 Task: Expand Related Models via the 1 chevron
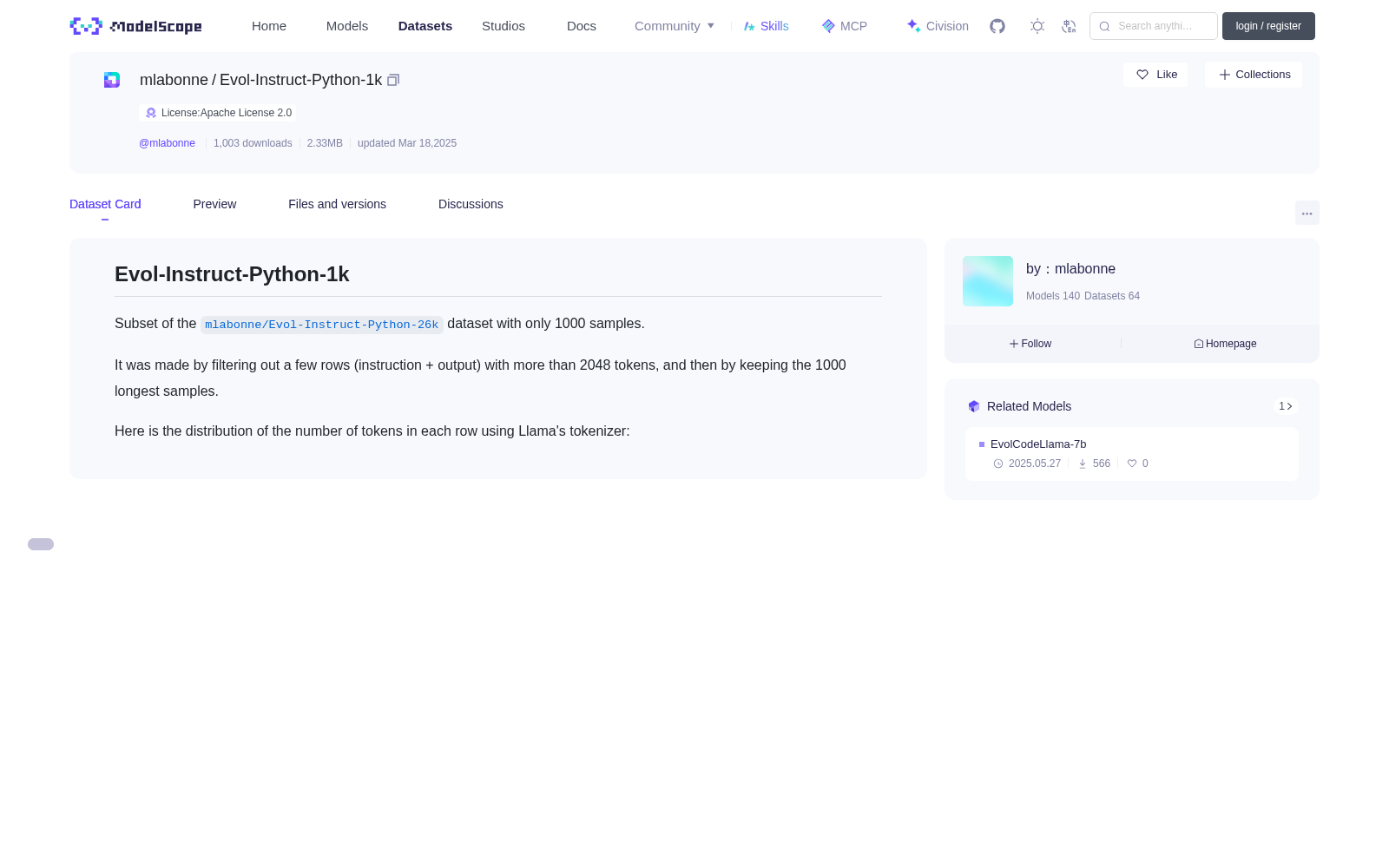[x=1286, y=406]
